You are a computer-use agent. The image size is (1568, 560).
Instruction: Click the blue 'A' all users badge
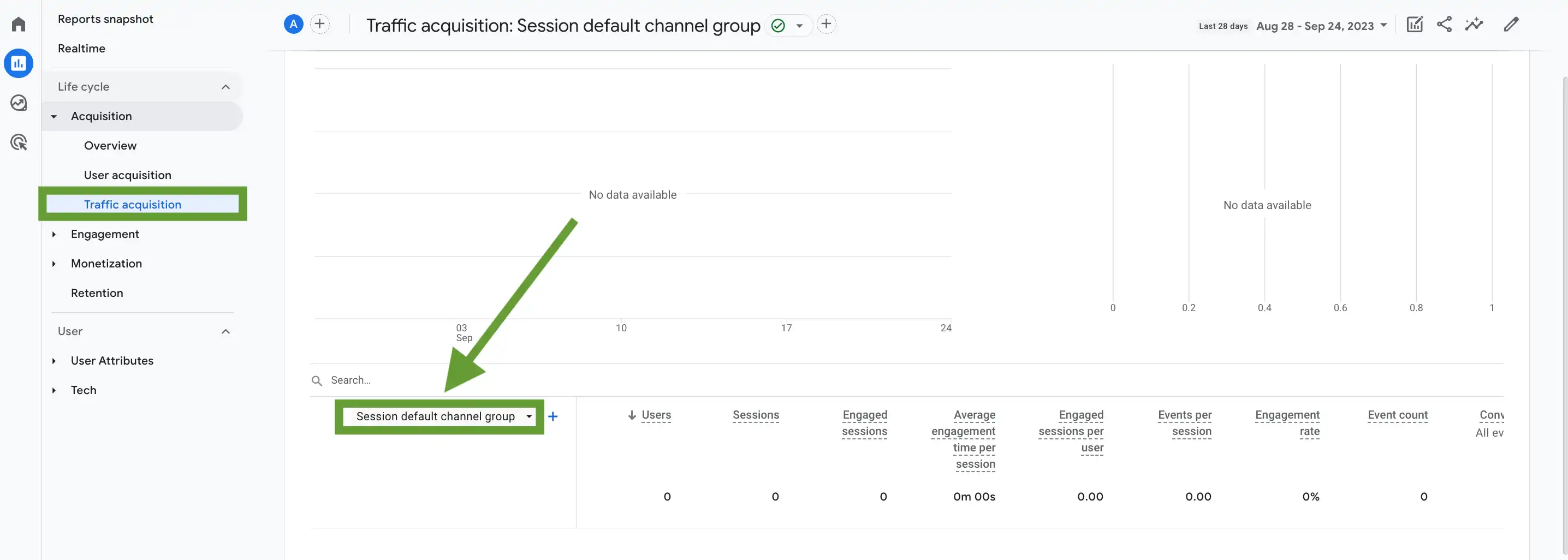coord(293,25)
